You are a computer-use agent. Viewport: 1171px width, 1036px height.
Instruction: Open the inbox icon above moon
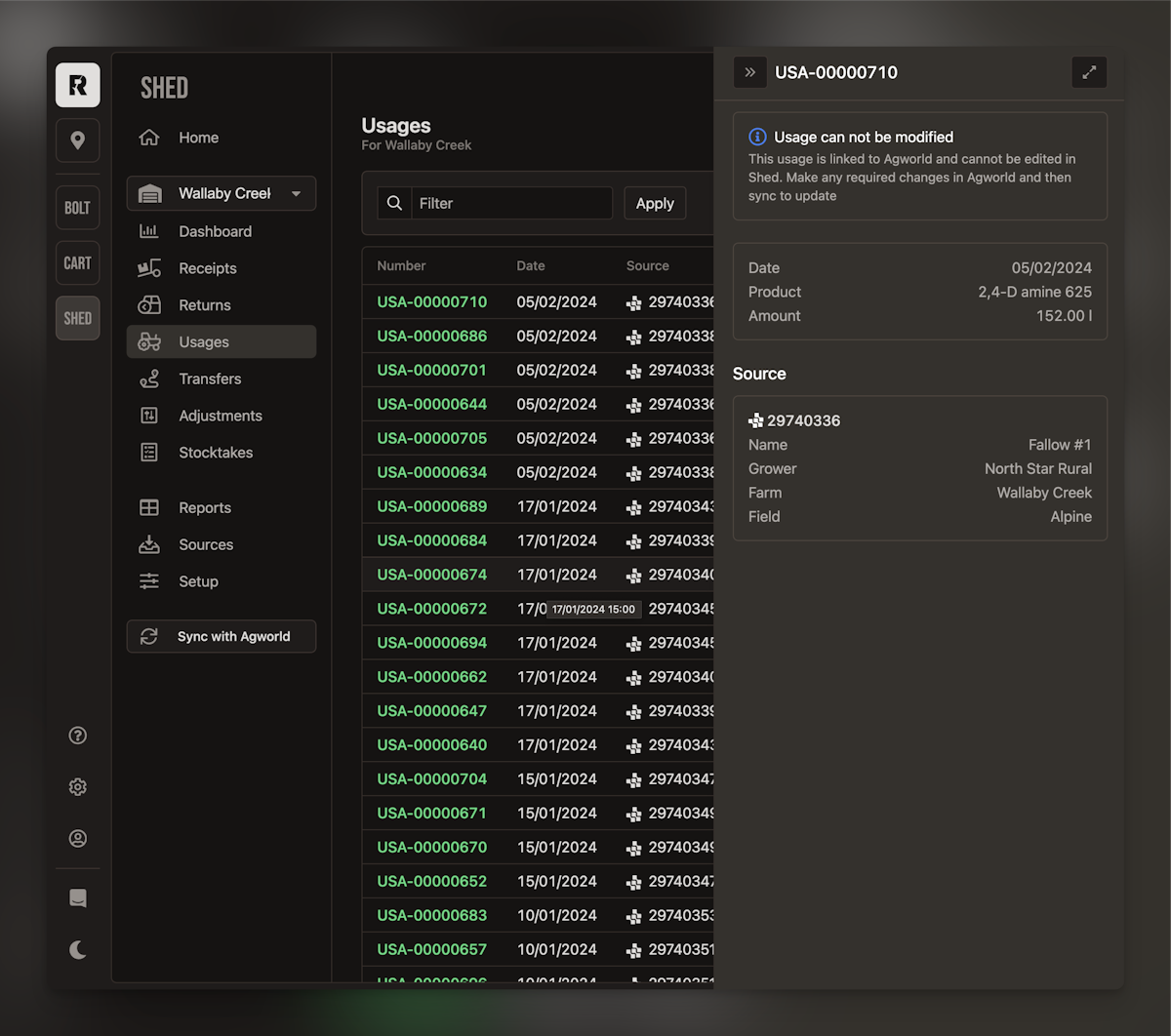point(78,898)
